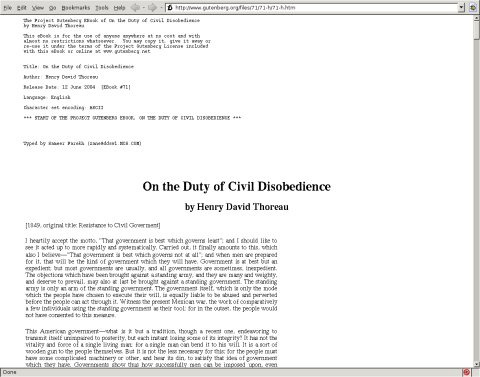The image size is (480, 377).
Task: Open the Back button history dropdown
Action: [x=144, y=7]
